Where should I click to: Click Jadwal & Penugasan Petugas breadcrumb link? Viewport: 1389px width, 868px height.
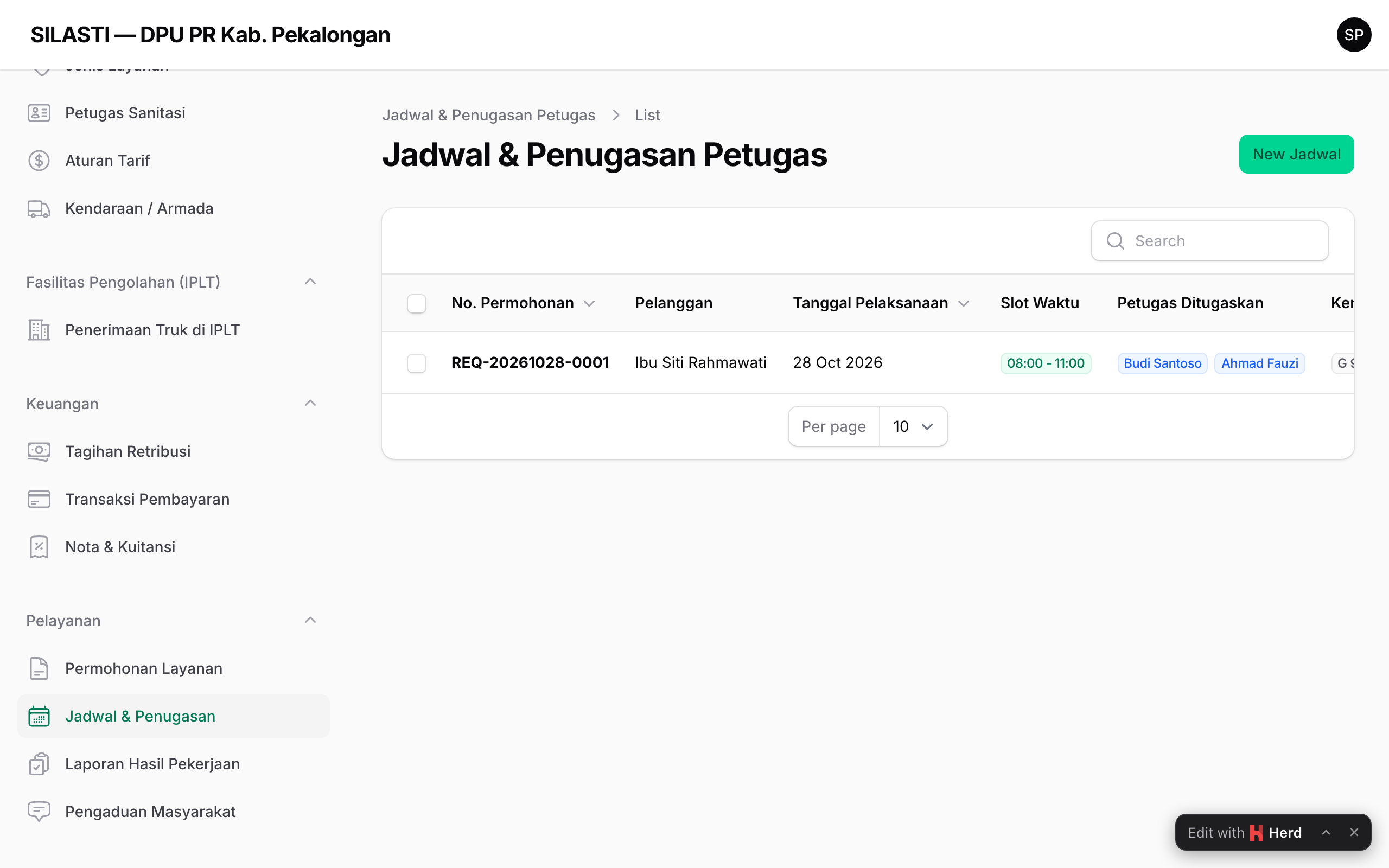[x=488, y=116]
